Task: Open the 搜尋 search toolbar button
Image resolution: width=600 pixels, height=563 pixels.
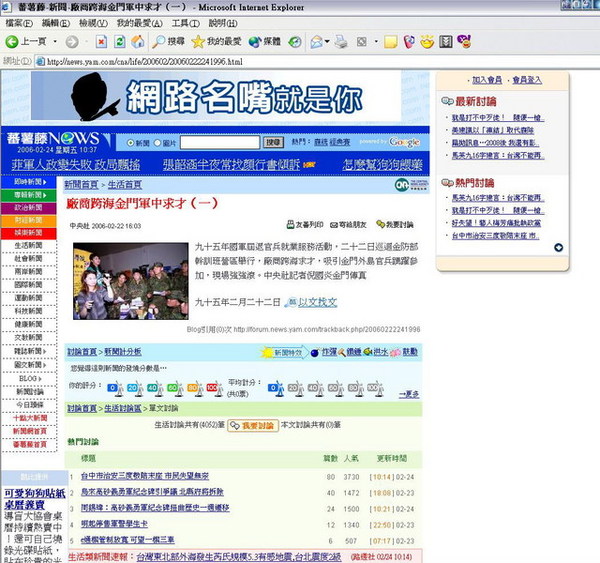Action: 168,42
